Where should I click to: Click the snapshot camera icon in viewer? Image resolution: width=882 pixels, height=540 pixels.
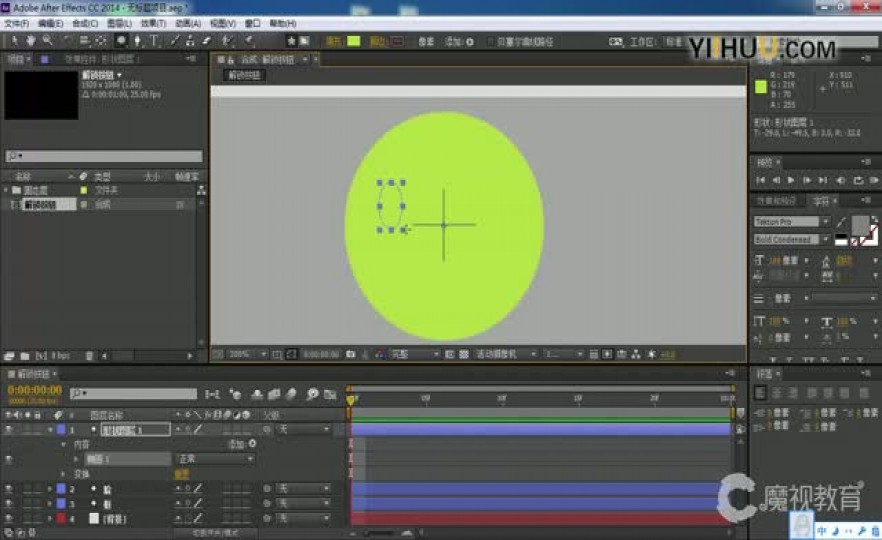(350, 354)
